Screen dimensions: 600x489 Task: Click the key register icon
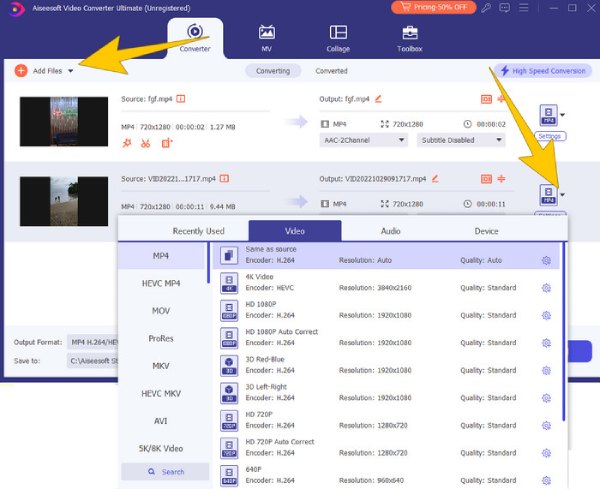point(486,8)
